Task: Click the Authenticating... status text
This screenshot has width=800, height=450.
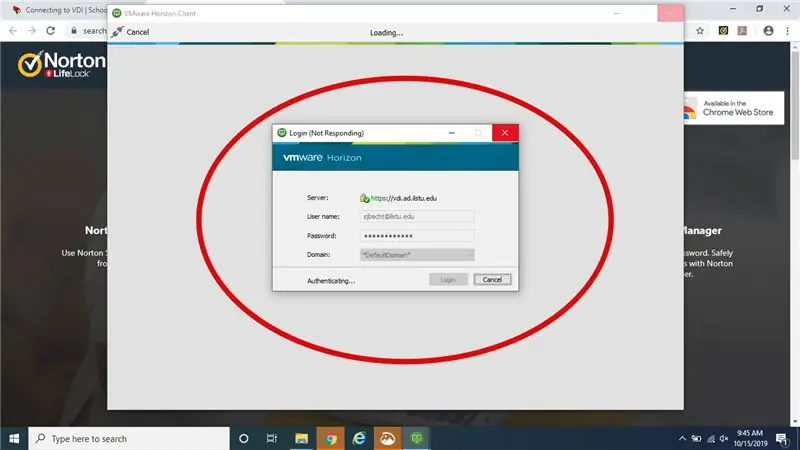Action: tap(331, 281)
